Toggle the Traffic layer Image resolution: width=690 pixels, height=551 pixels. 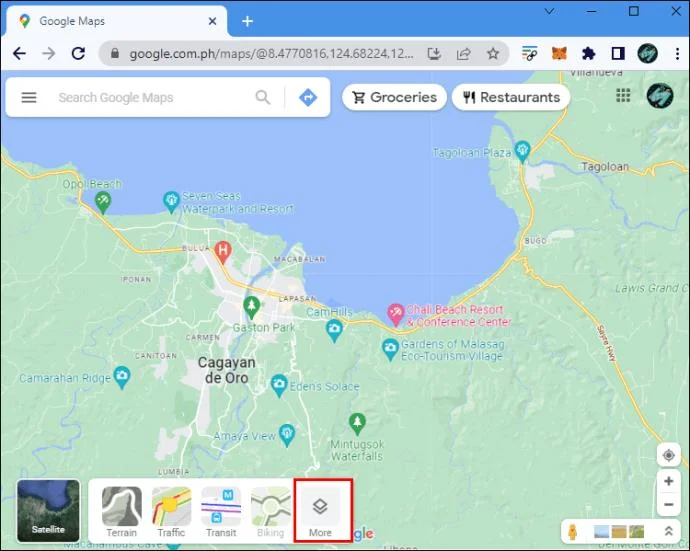[171, 512]
